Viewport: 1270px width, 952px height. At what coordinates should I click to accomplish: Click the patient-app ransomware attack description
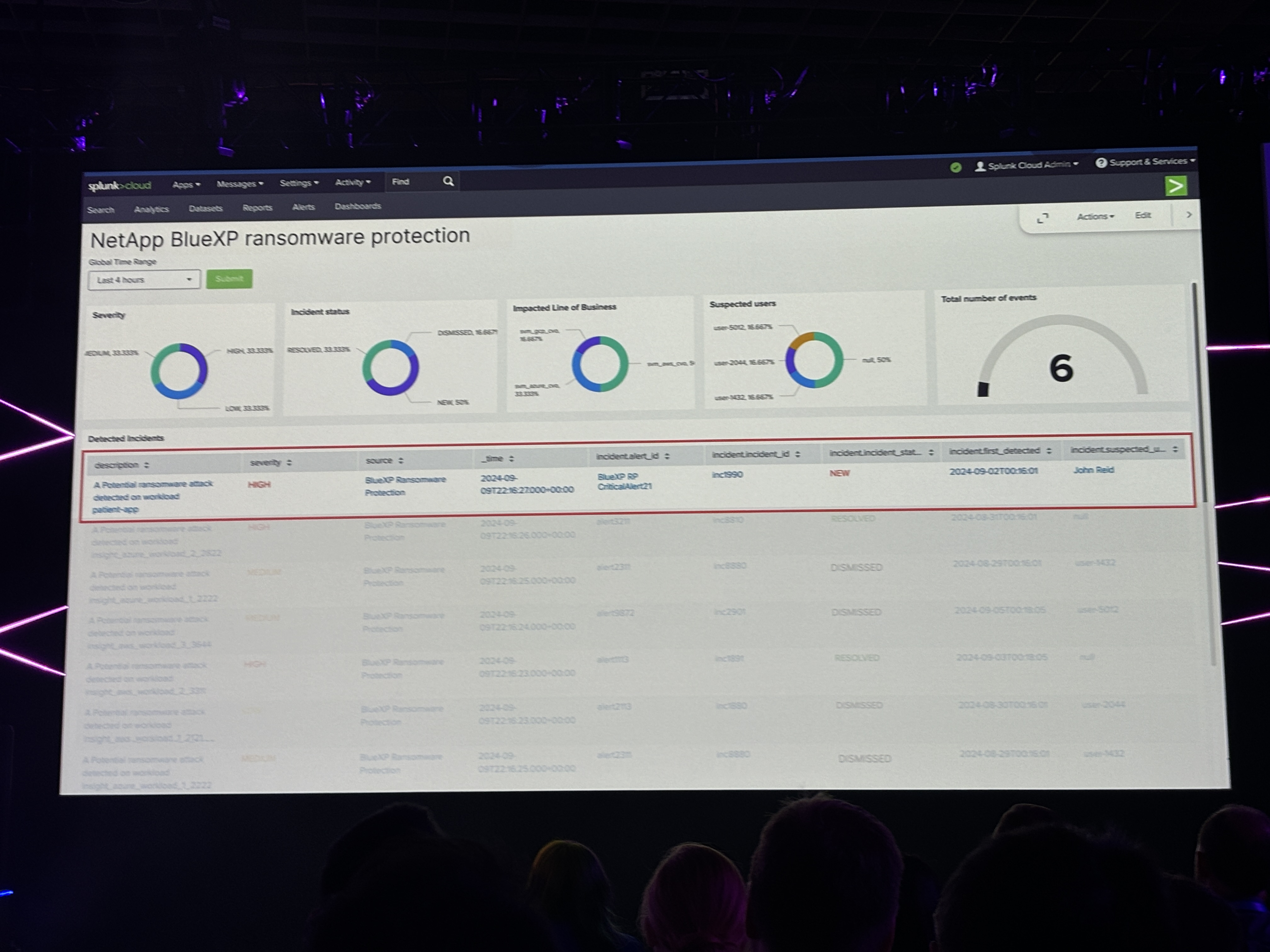(x=153, y=496)
